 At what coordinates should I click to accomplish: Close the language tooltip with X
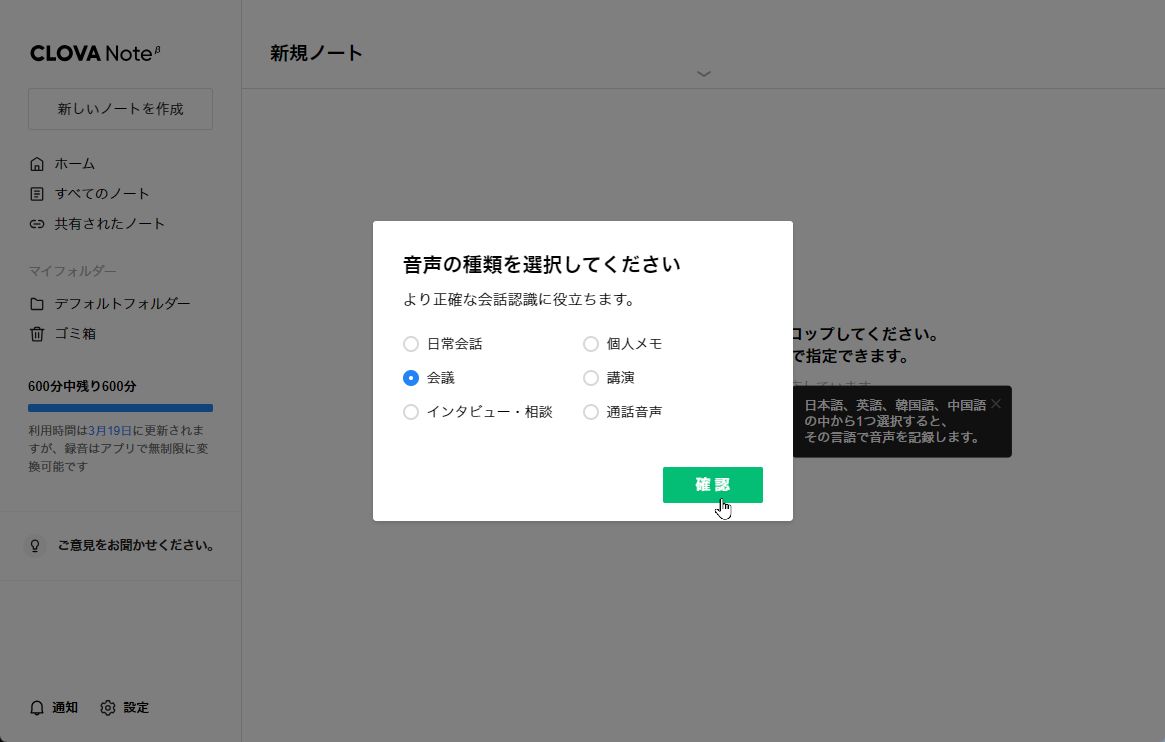coord(995,404)
